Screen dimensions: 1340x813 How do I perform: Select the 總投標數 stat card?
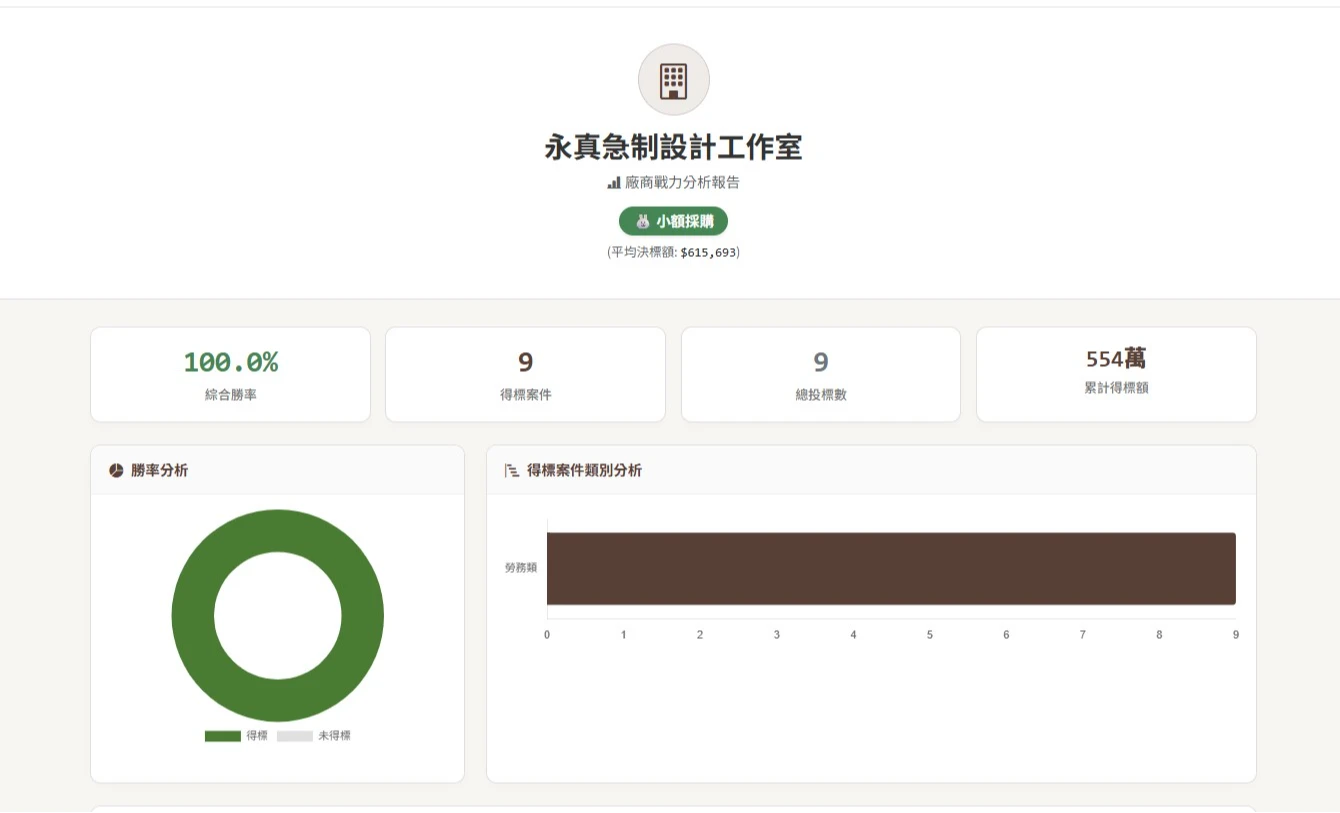point(821,375)
